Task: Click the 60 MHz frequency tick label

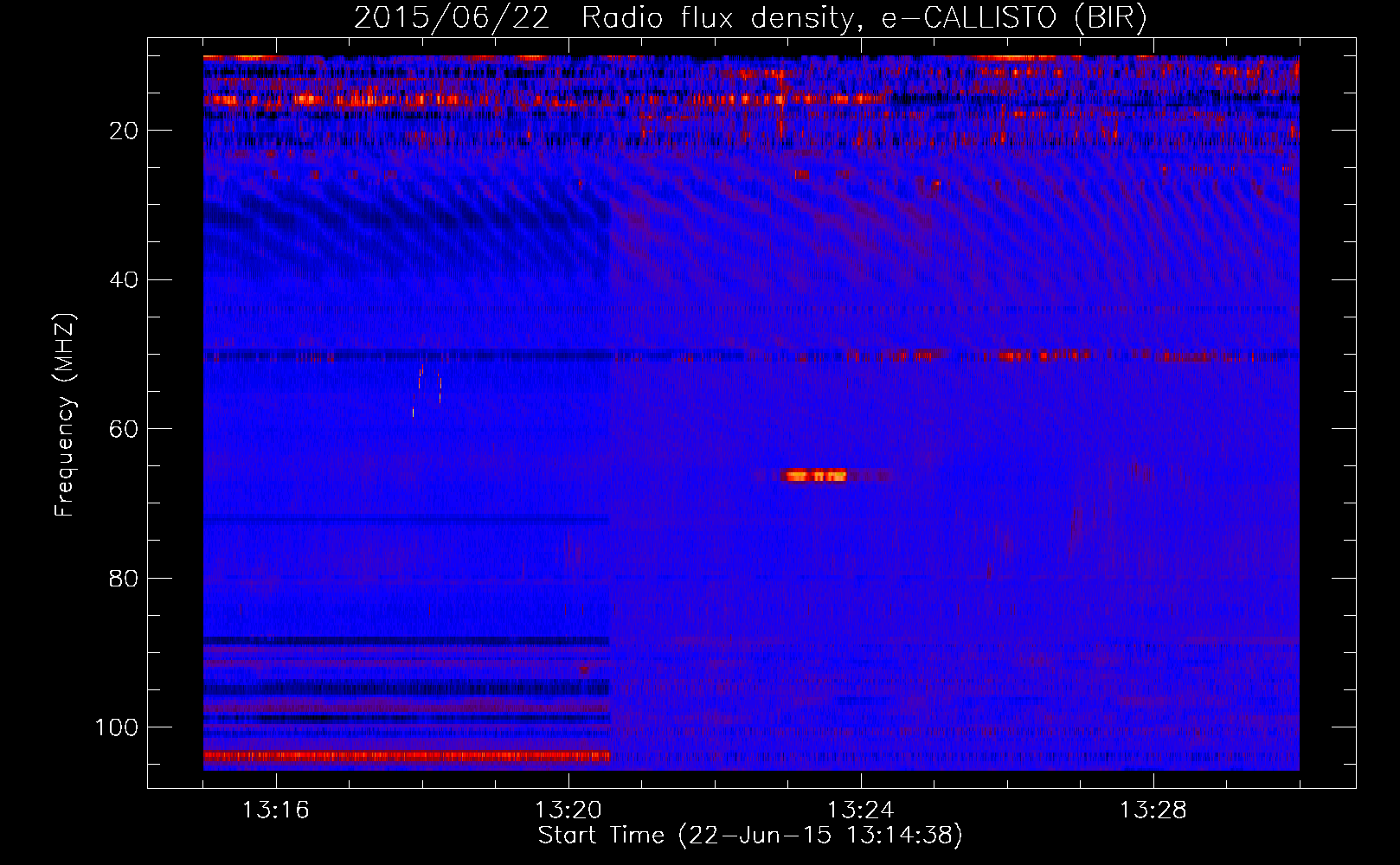Action: click(123, 429)
